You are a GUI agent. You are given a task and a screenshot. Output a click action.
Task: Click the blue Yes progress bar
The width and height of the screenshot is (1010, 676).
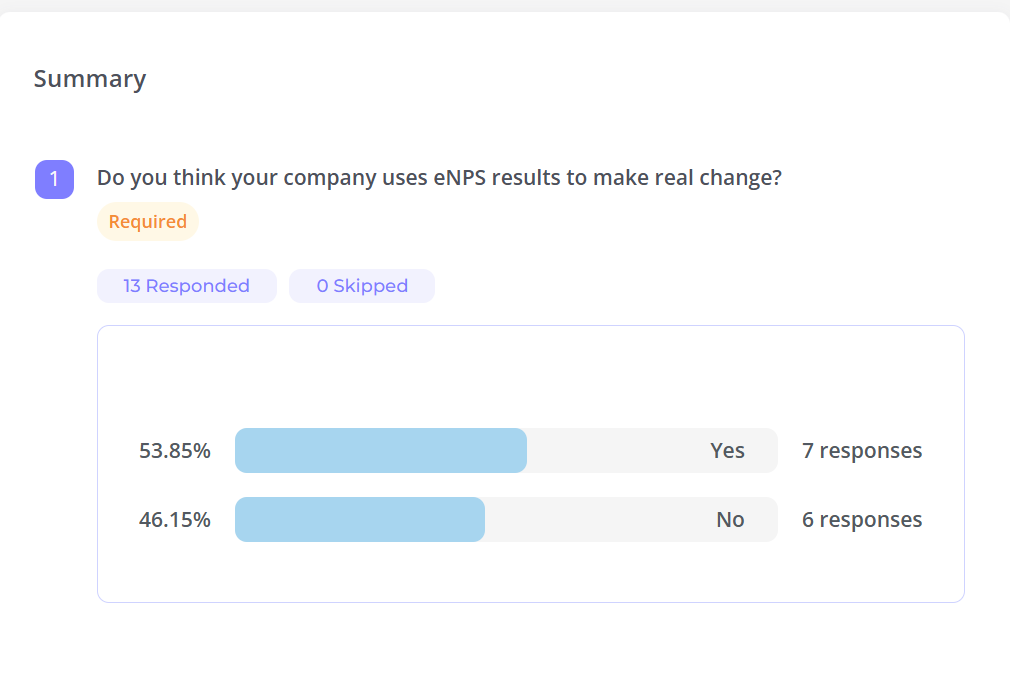click(x=380, y=451)
